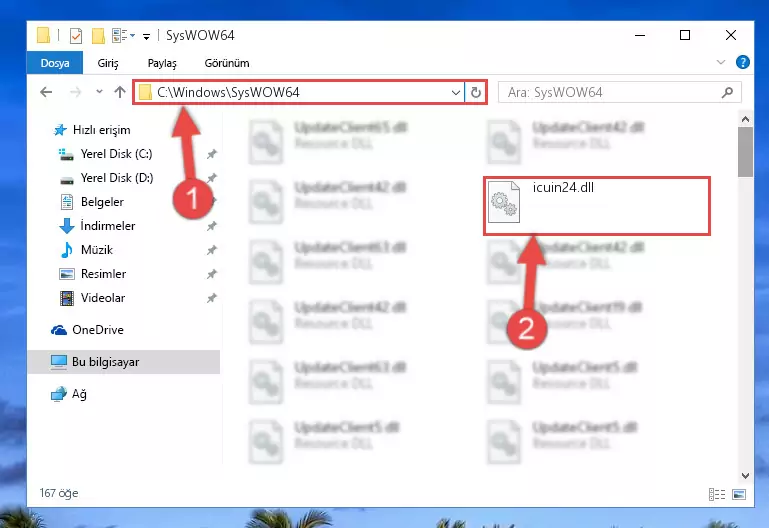Click the Müzik note icon
The height and width of the screenshot is (528, 769).
66,250
